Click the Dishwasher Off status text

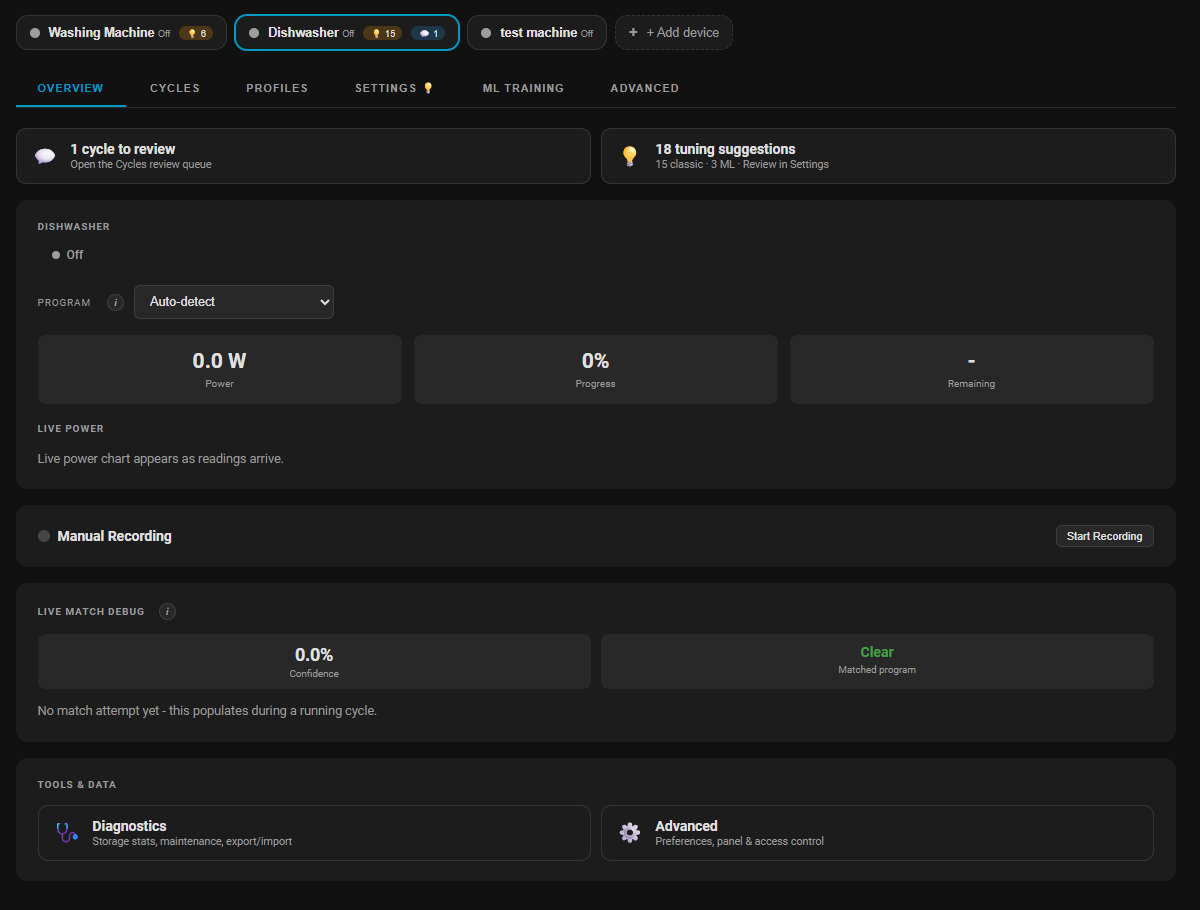pos(75,255)
